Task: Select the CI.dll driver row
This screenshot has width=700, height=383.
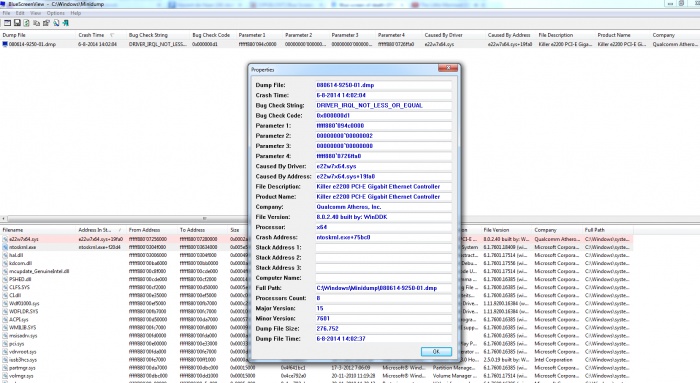Action: point(15,296)
